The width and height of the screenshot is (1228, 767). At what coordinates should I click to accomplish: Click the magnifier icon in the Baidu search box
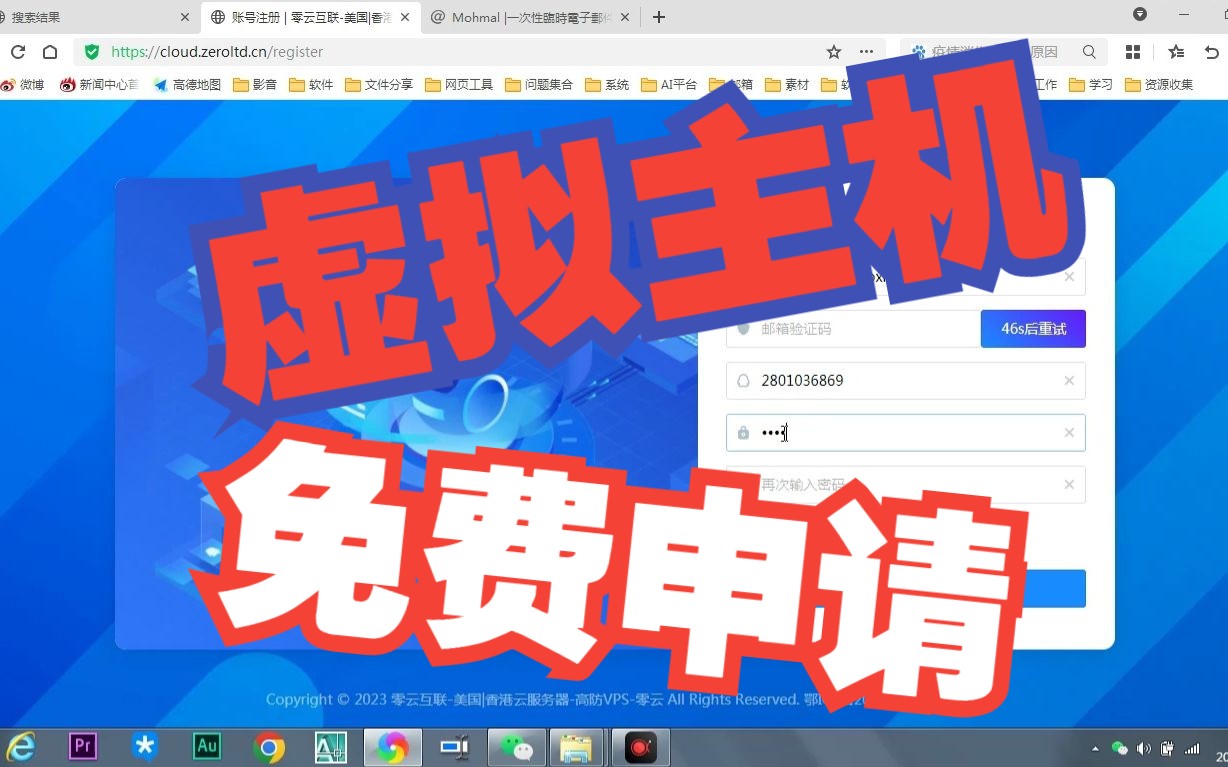1089,51
